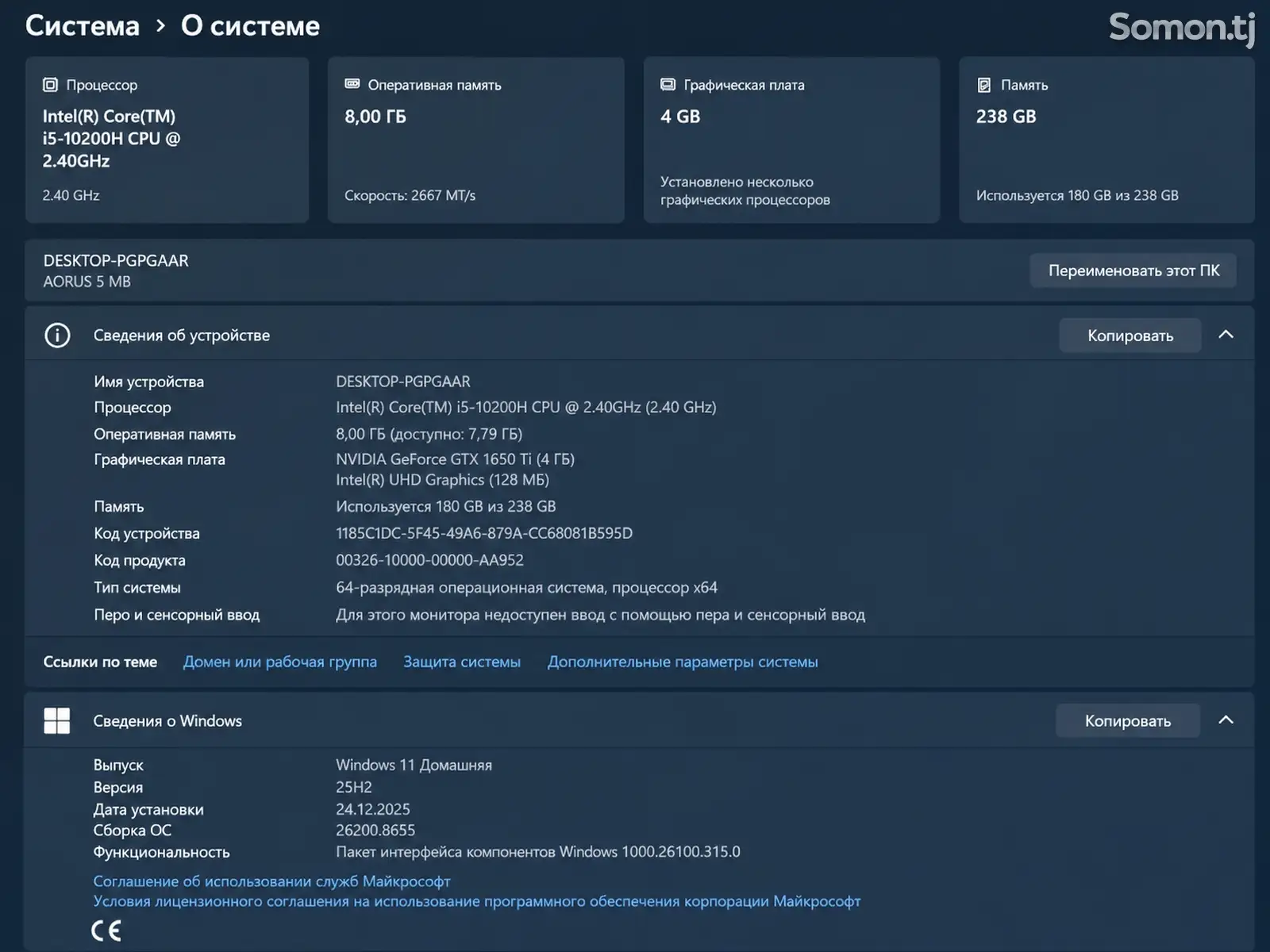Select the product ID 00326-10000-00000-AA952
The image size is (1270, 952).
pos(429,560)
